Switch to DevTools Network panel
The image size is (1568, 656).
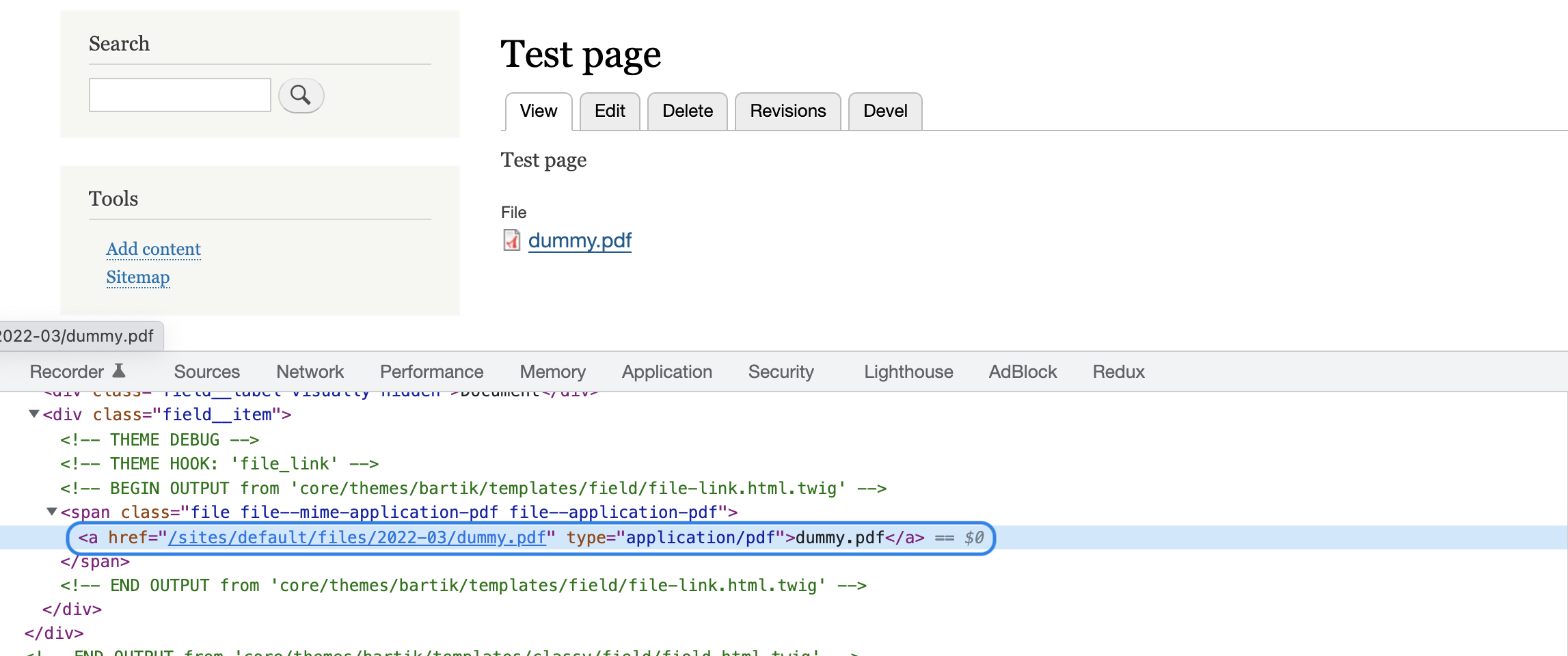coord(310,372)
